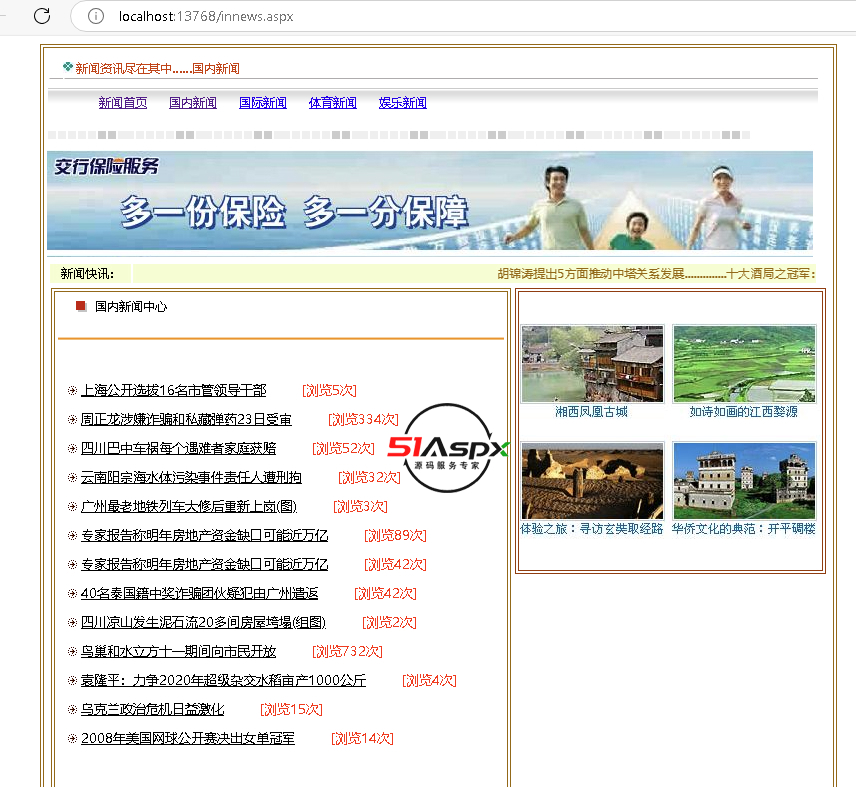Click the [浏览334次] view count text

pyautogui.click(x=364, y=419)
